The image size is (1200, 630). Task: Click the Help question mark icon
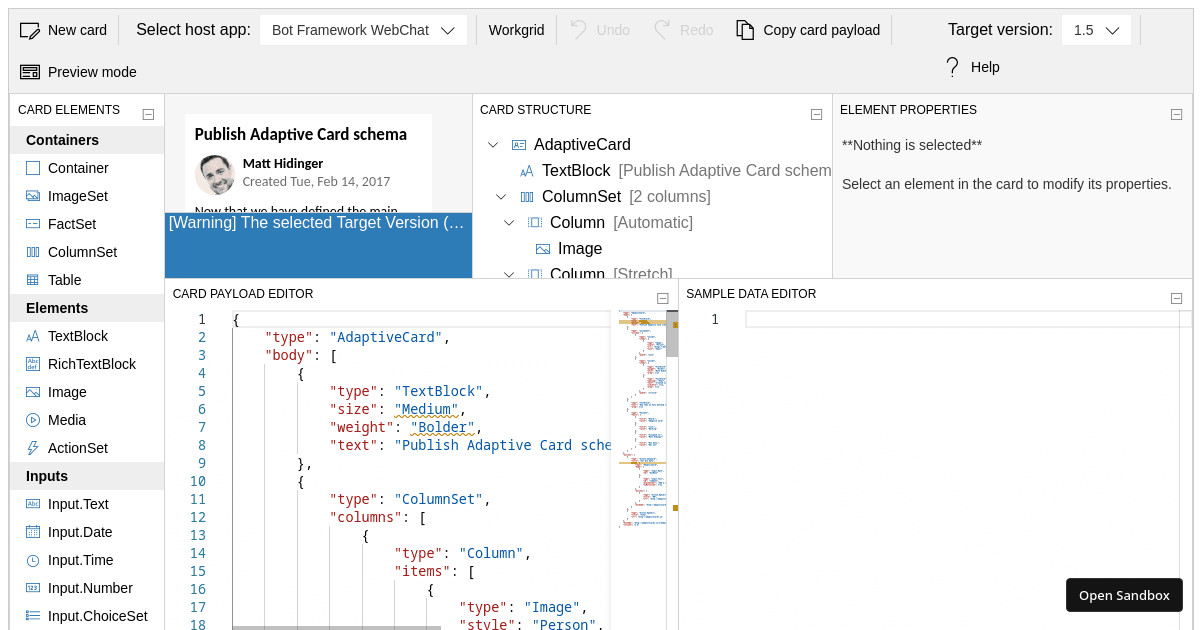(952, 67)
